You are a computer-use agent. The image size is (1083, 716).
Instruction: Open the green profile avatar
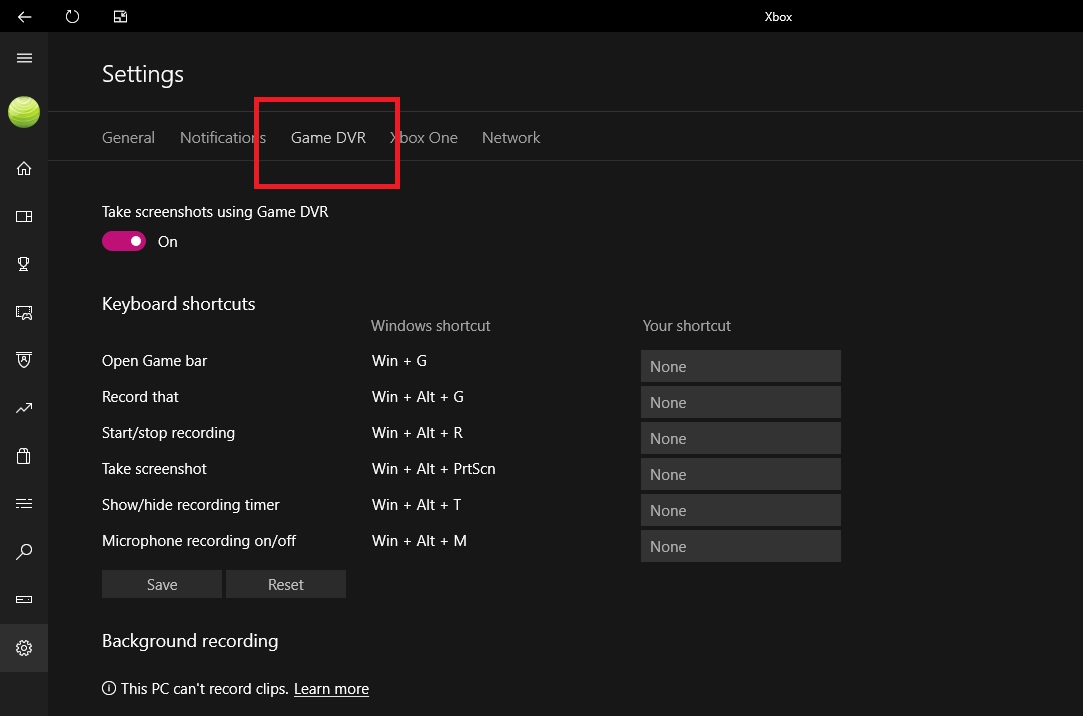24,112
